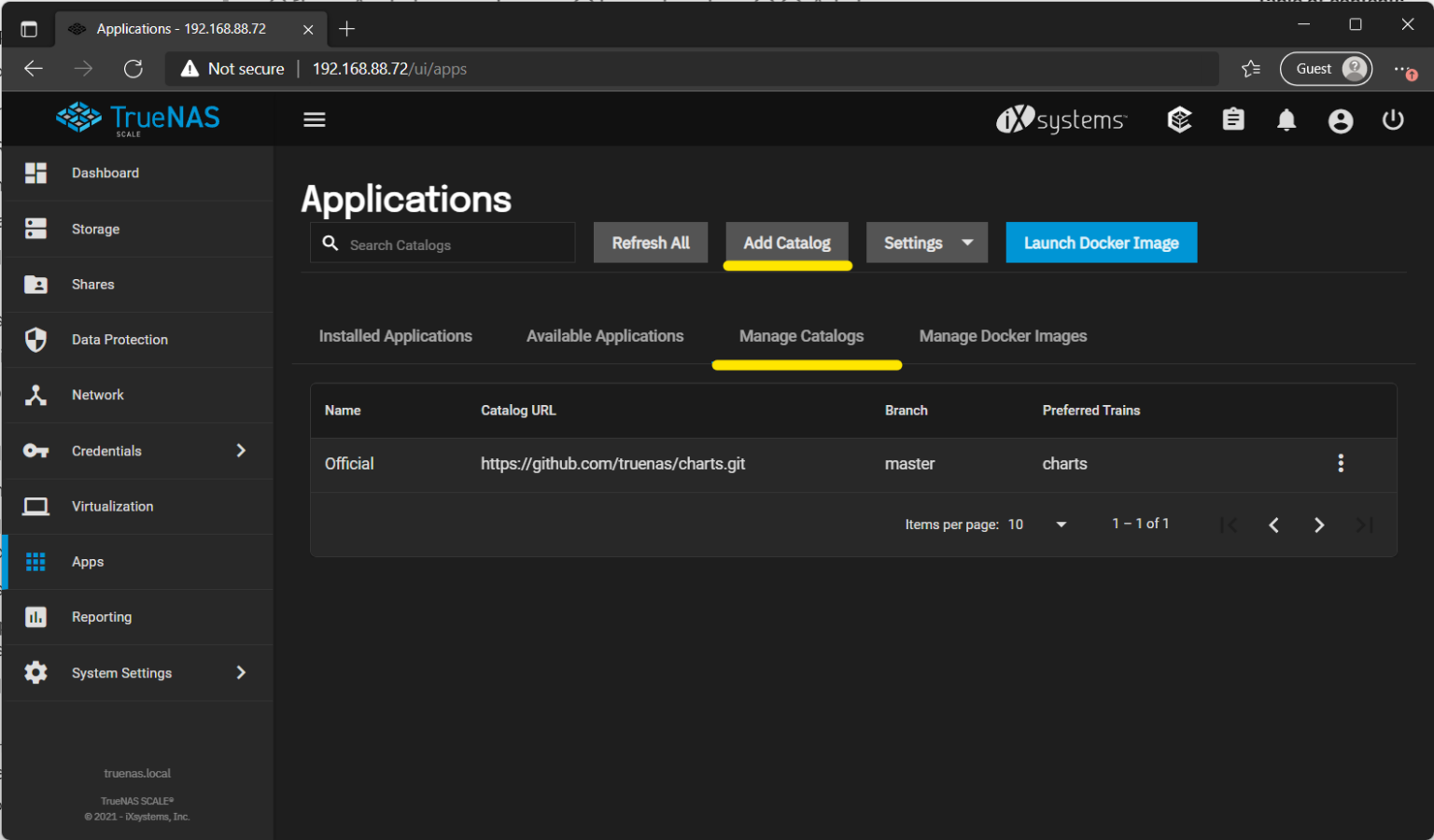1434x840 pixels.
Task: Click the Search Catalogs input field
Action: [x=442, y=244]
